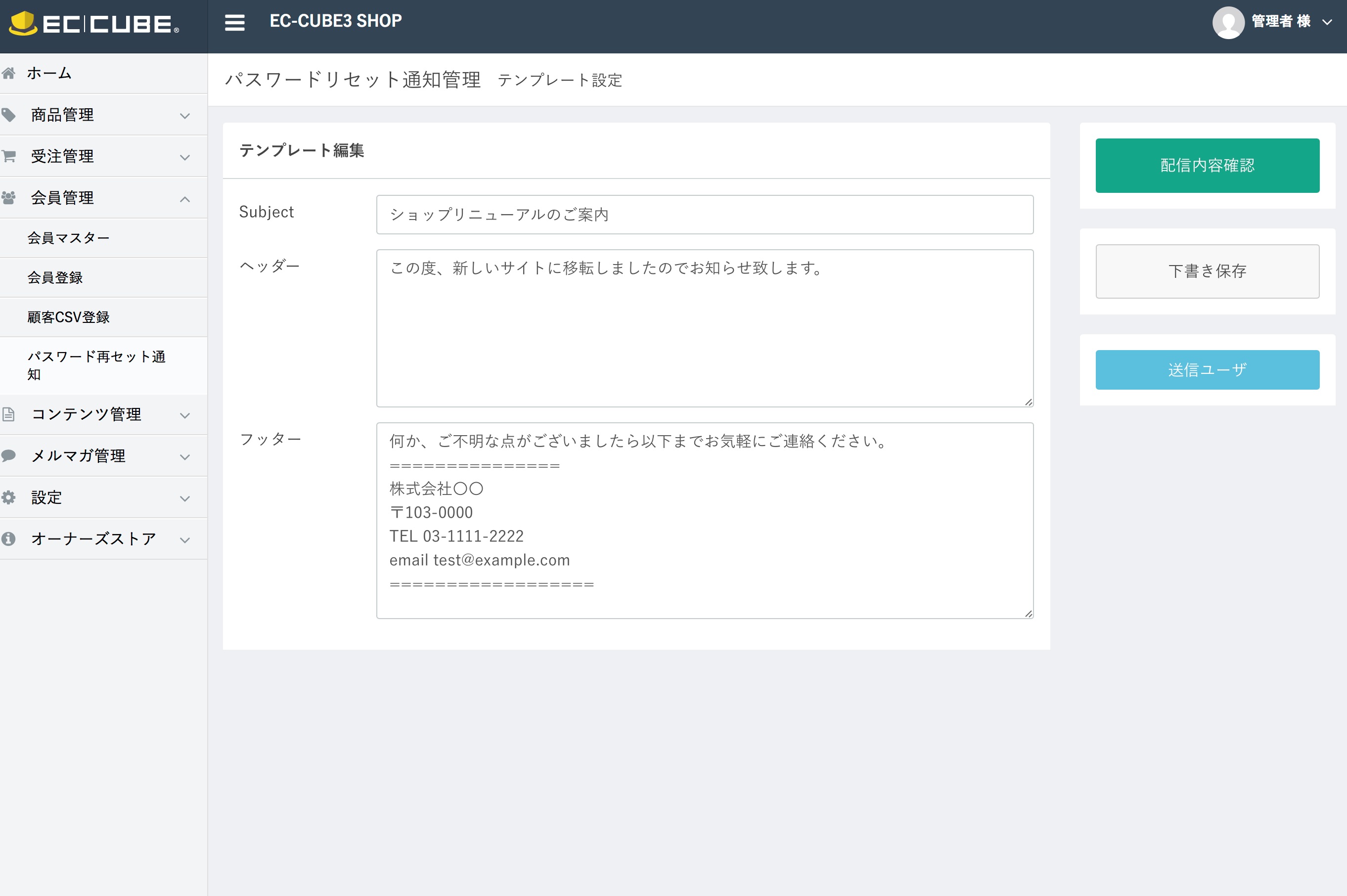The height and width of the screenshot is (896, 1347).
Task: Click the hamburger menu icon in the header
Action: pyautogui.click(x=234, y=22)
